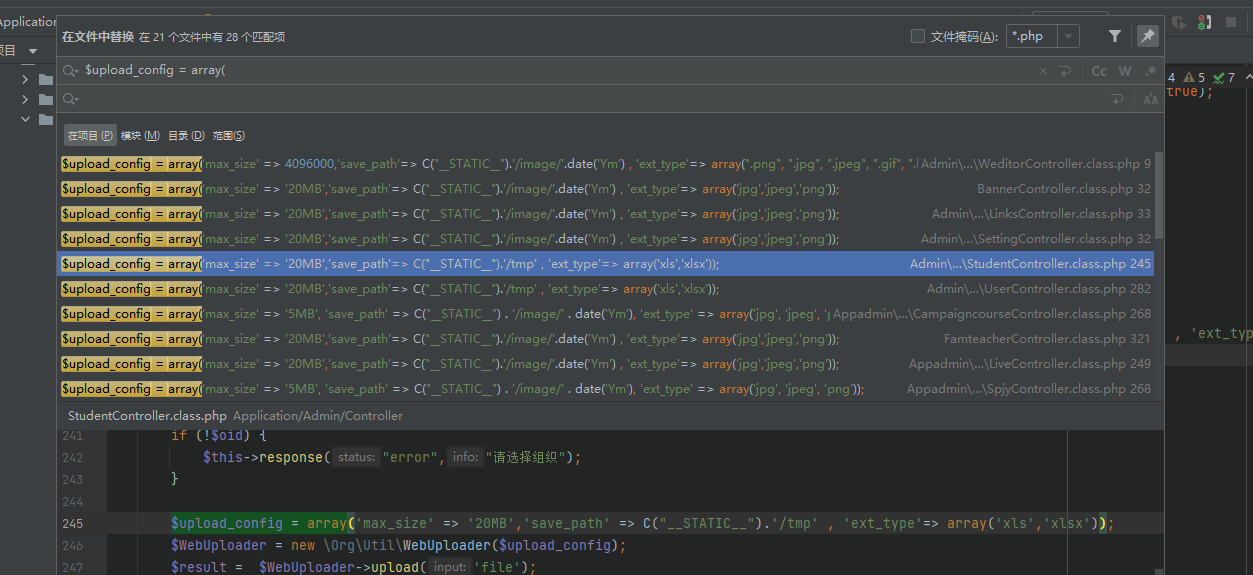Screen dimensions: 1253x575
Task: Switch to the 范围(S) scope tab
Action: tap(229, 135)
